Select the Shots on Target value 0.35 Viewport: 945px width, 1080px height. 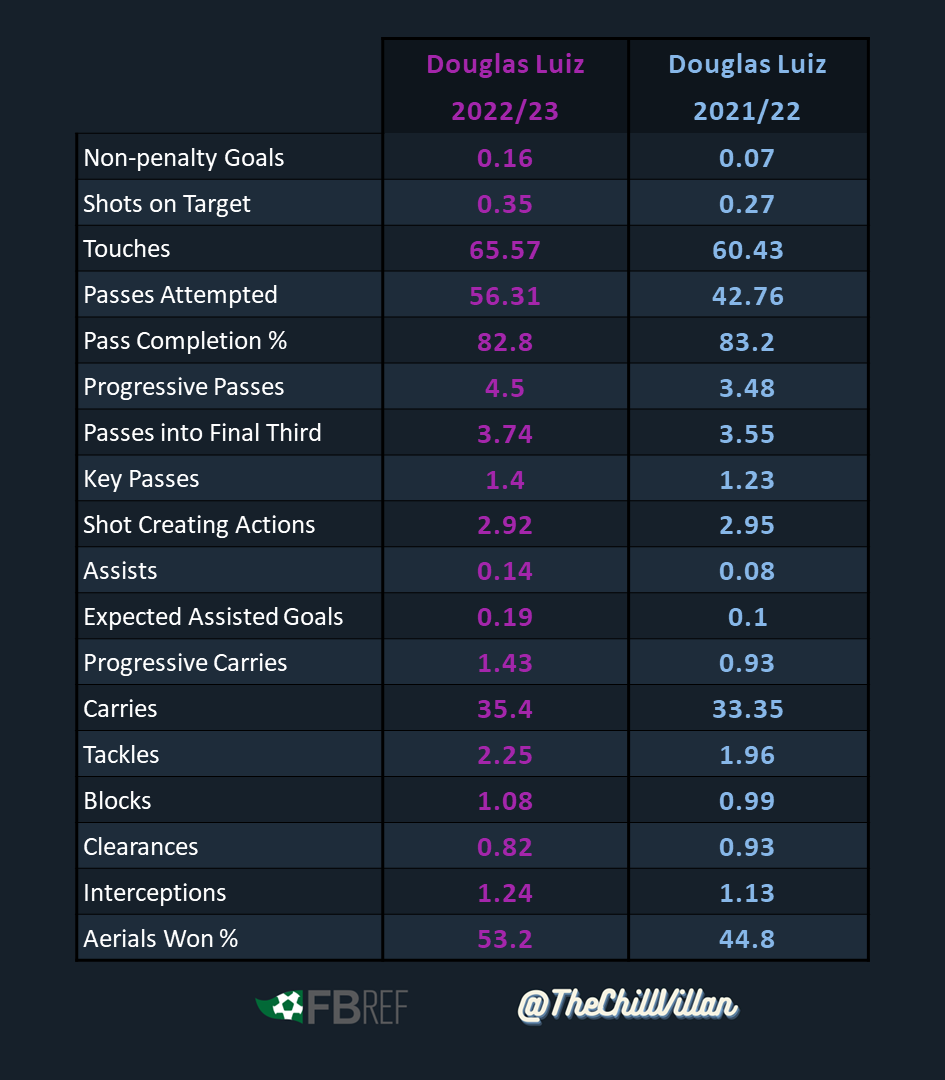505,205
